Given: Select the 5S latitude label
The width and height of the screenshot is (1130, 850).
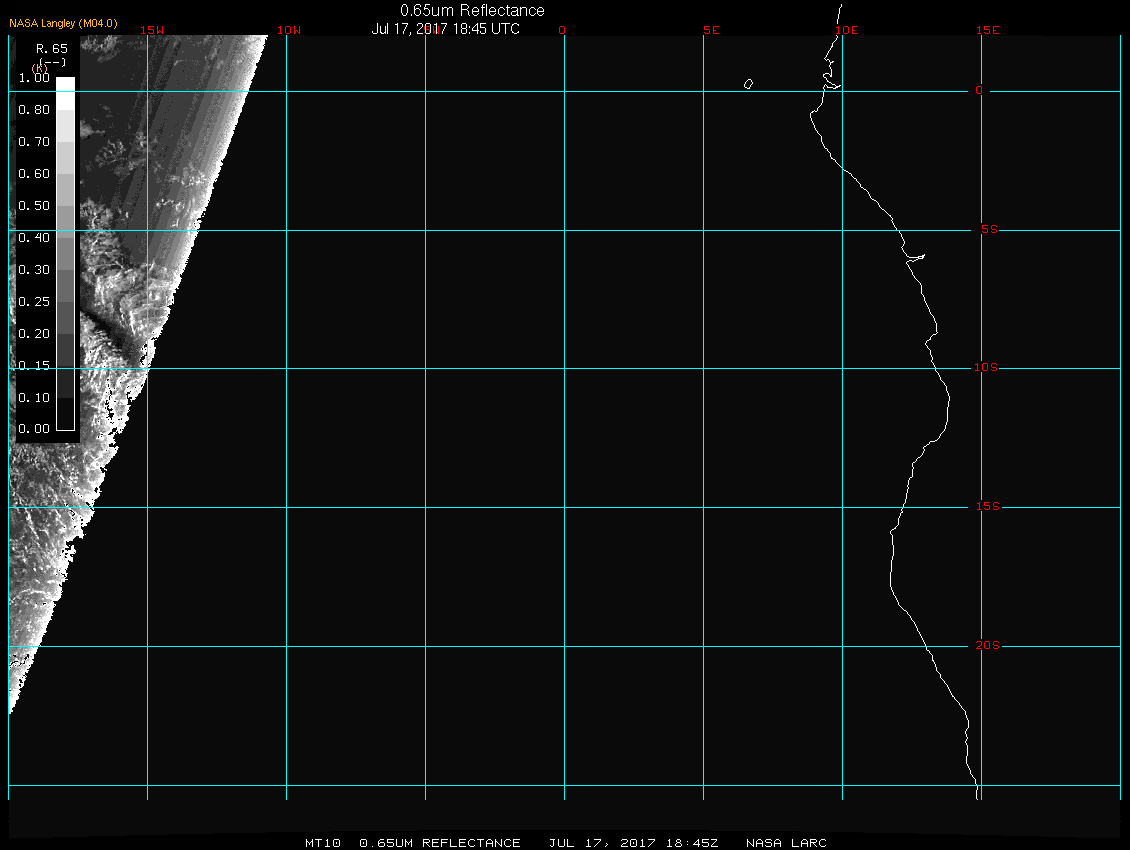Looking at the screenshot, I should coord(986,230).
